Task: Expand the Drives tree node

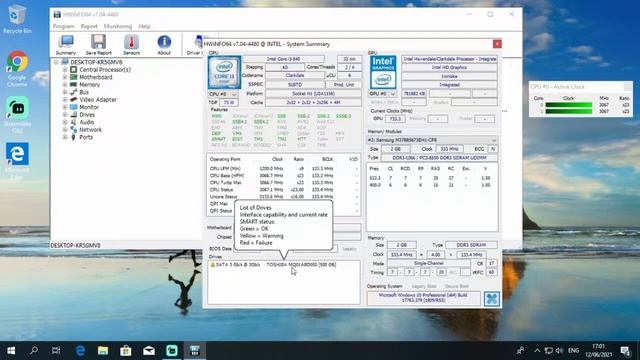Action: pyautogui.click(x=65, y=115)
